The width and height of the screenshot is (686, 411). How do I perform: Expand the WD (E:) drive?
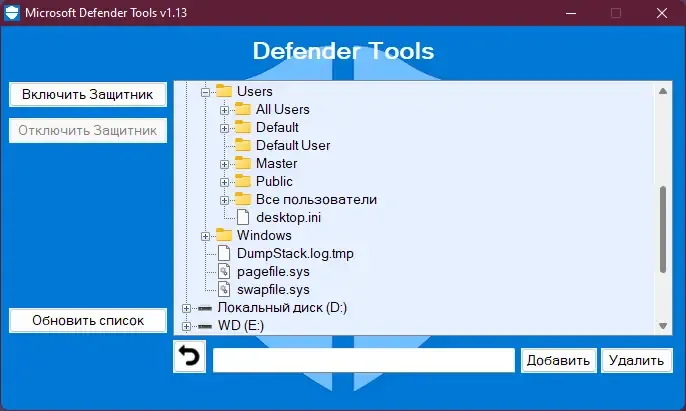(x=186, y=327)
